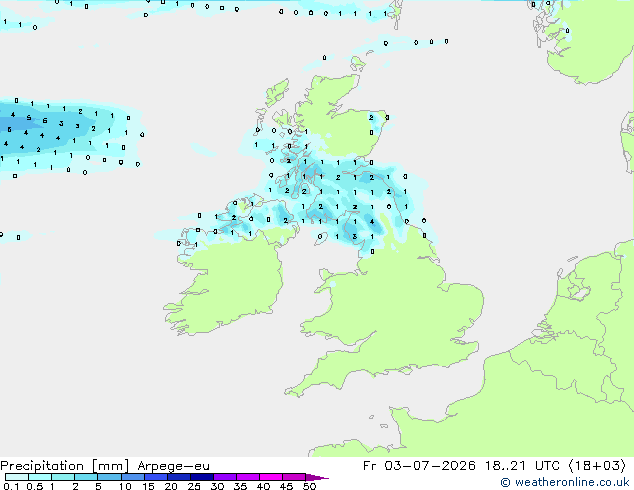634x490 pixels.
Task: Click the '3' rainfall value over northwest England
Action: (x=355, y=237)
